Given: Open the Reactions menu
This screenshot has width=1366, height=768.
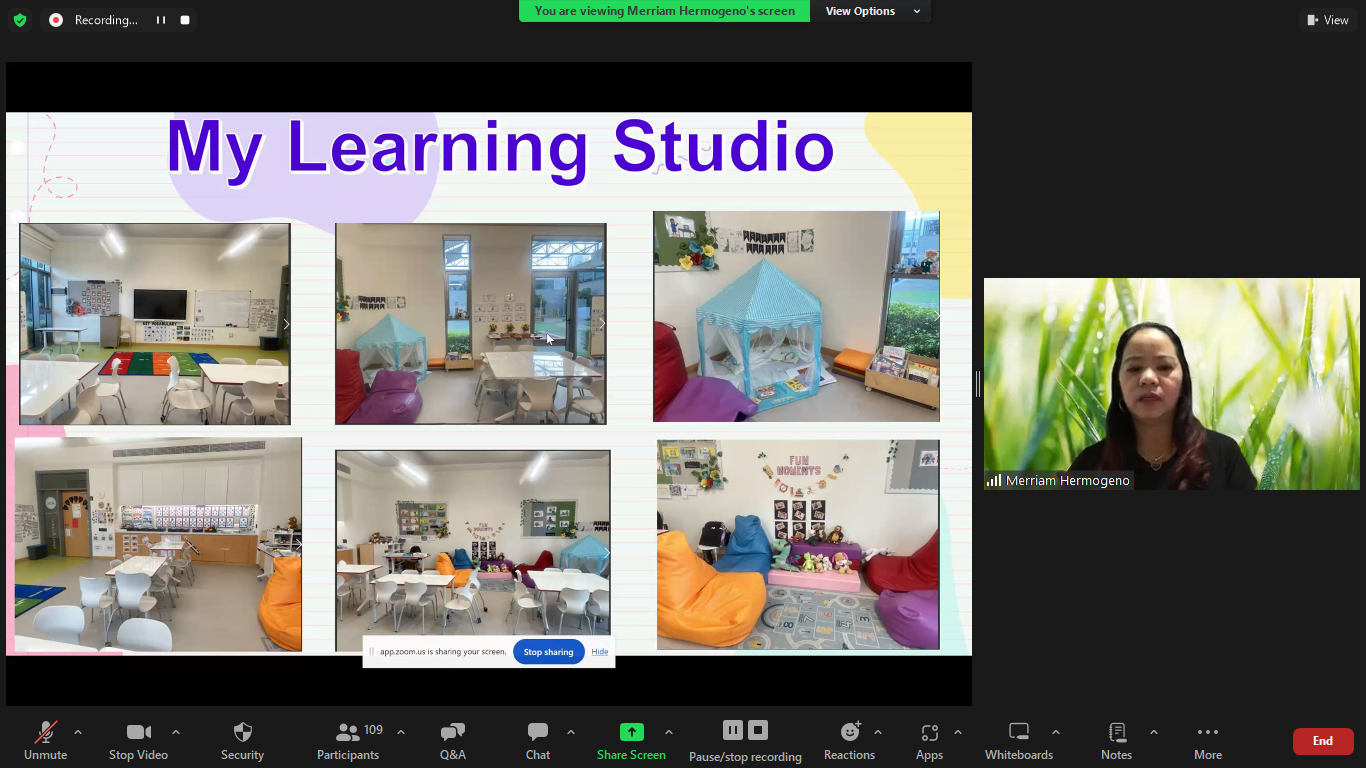Looking at the screenshot, I should (849, 740).
